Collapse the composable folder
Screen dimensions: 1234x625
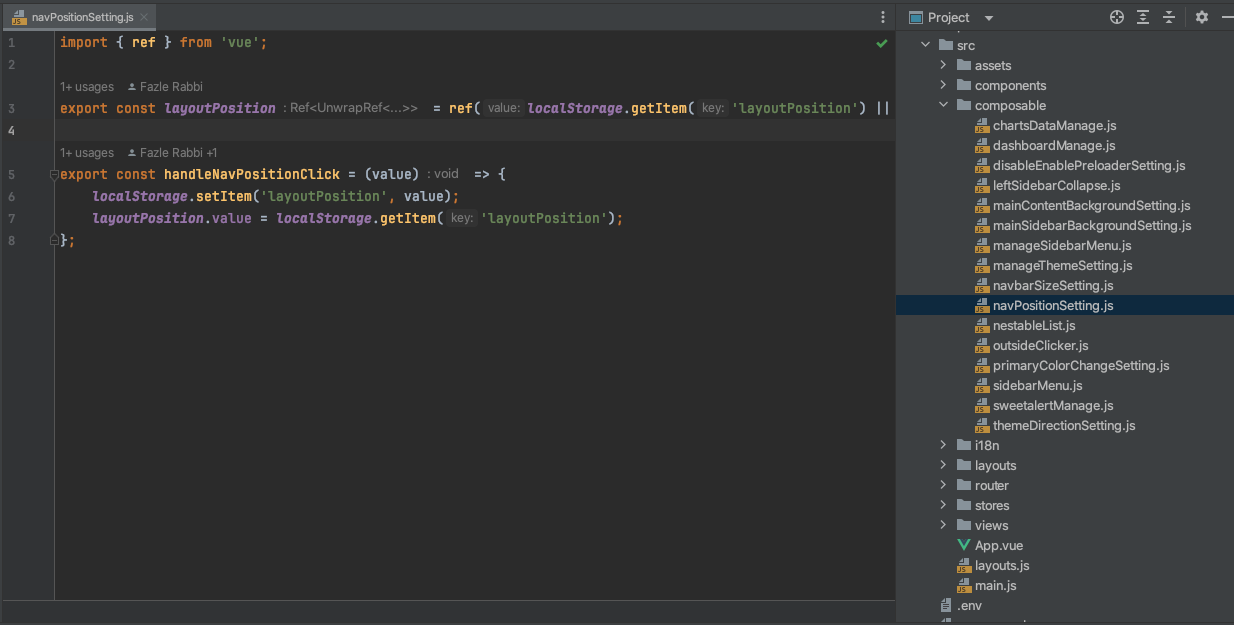[943, 105]
